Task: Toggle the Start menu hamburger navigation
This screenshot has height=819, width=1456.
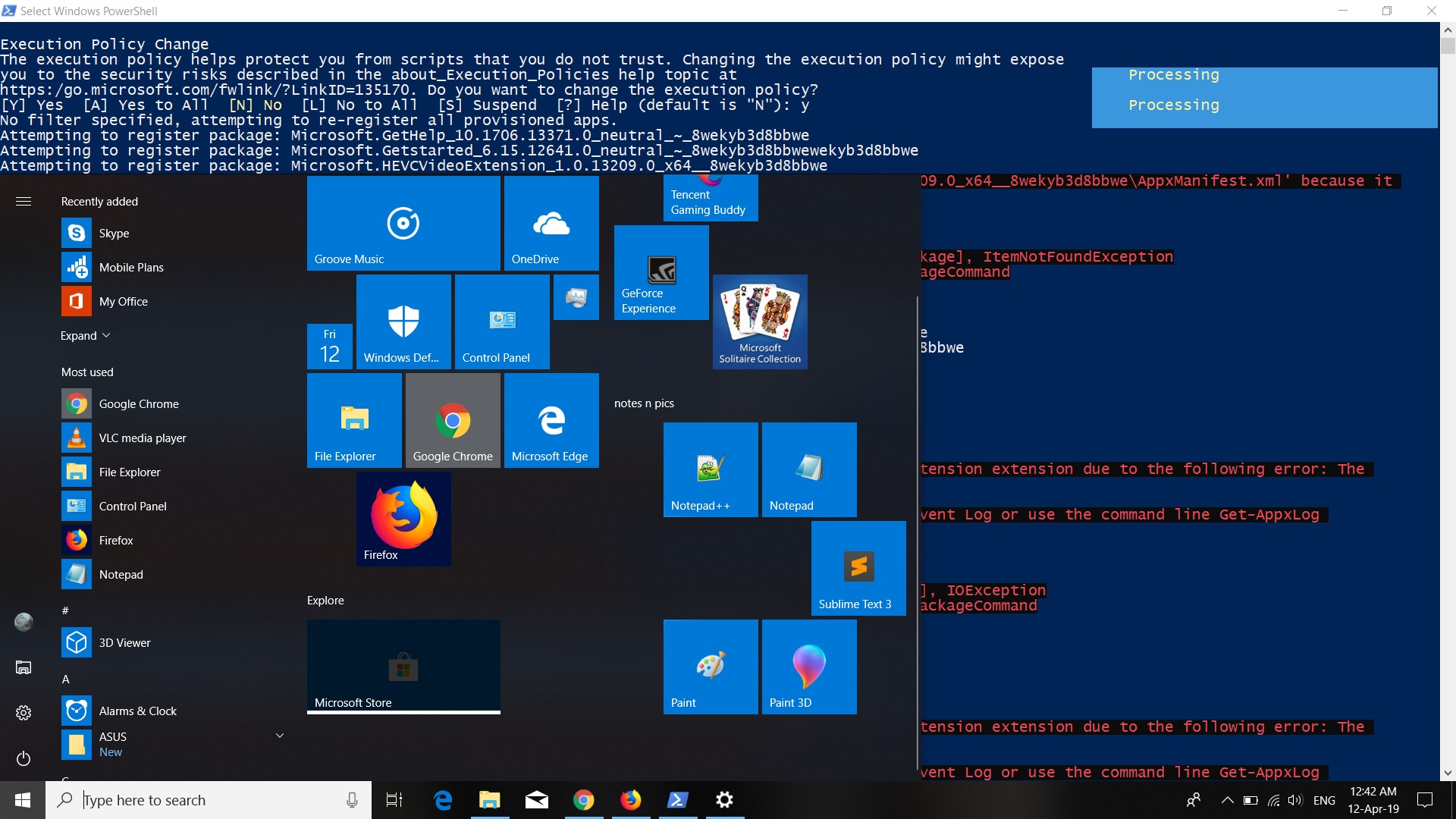Action: [x=24, y=202]
